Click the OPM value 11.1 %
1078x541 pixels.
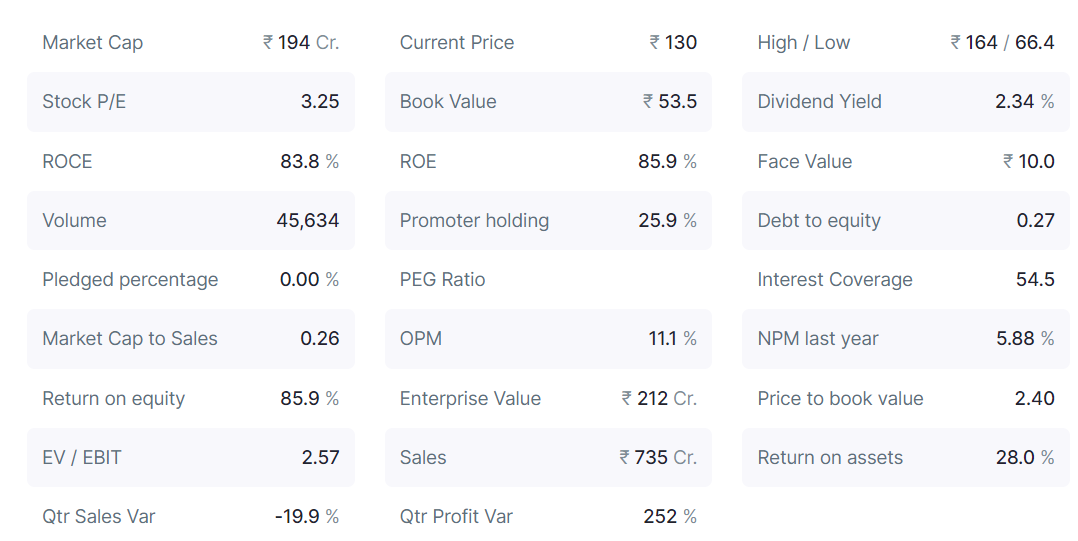pyautogui.click(x=672, y=339)
